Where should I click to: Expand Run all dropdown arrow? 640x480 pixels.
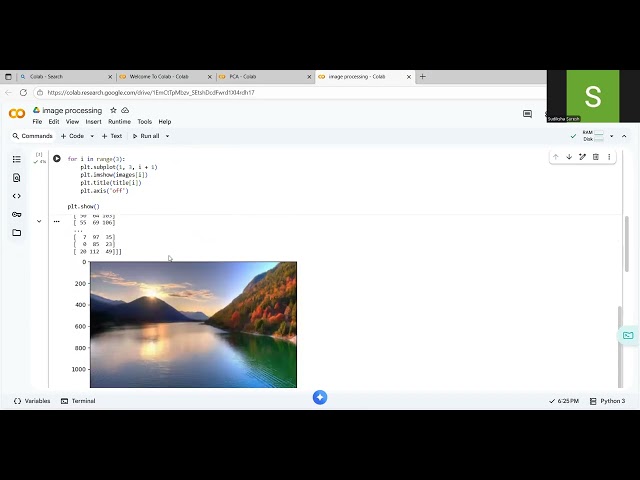(x=167, y=136)
